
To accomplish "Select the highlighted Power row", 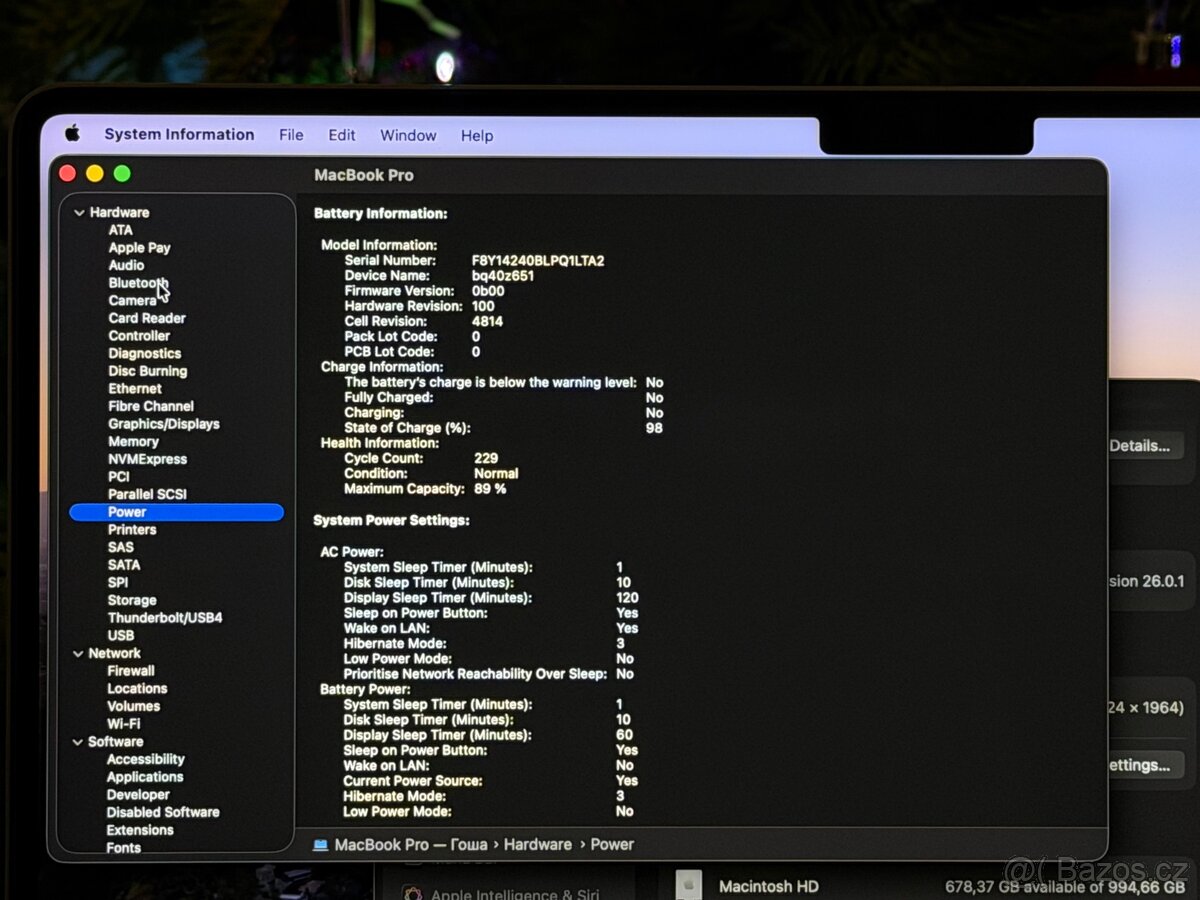I will [x=177, y=512].
